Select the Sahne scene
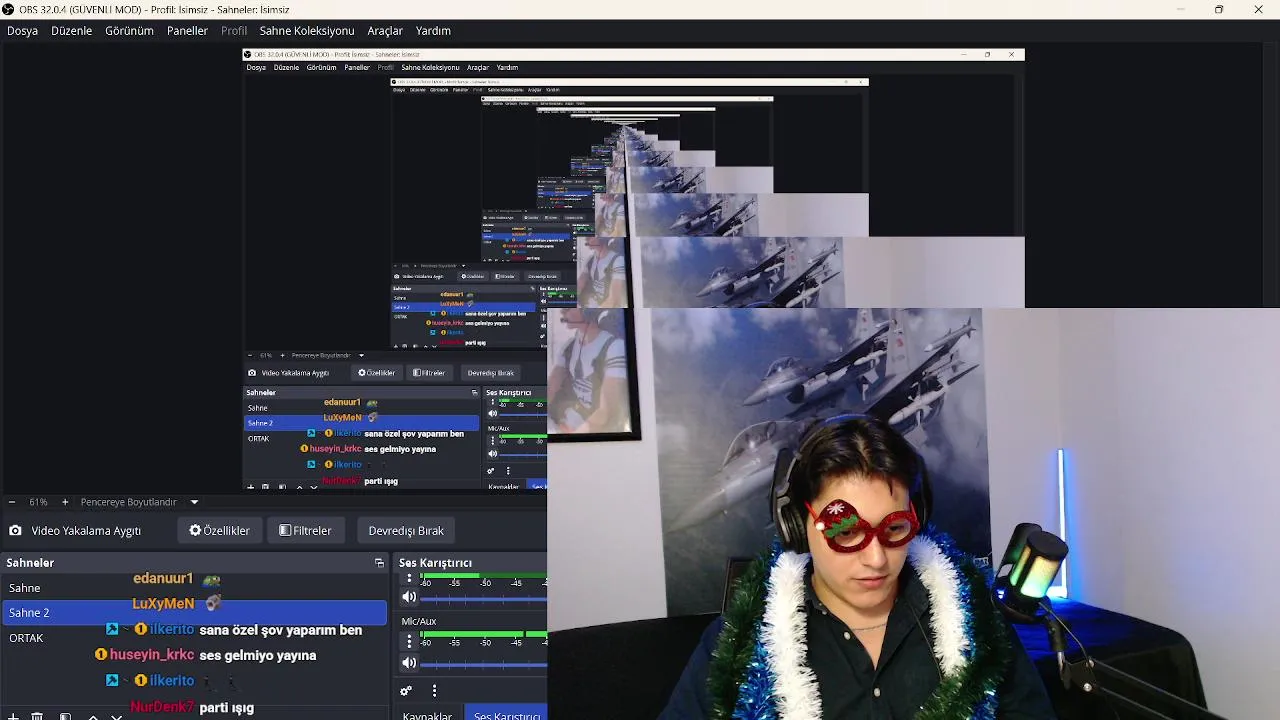This screenshot has width=1280, height=720. [25, 588]
